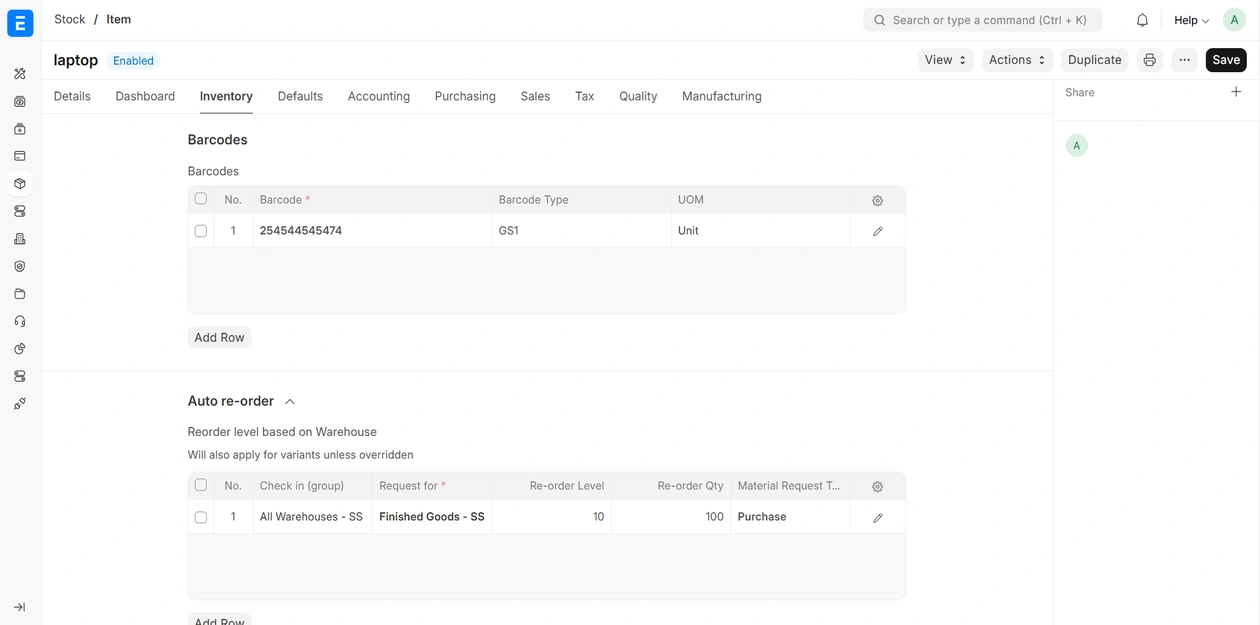Click the plus icon next to Share
The image size is (1260, 625).
pyautogui.click(x=1236, y=92)
